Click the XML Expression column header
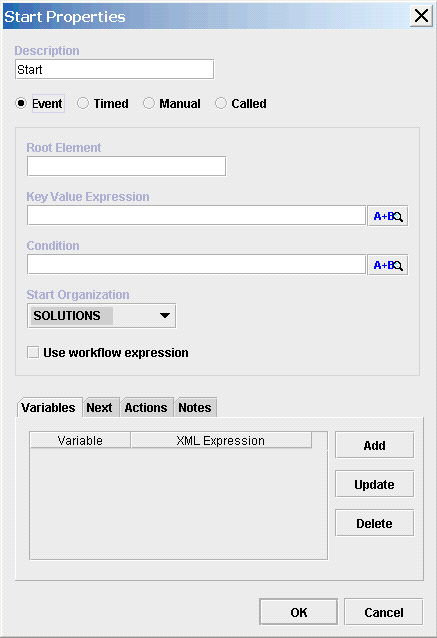The width and height of the screenshot is (437, 638). (x=221, y=441)
